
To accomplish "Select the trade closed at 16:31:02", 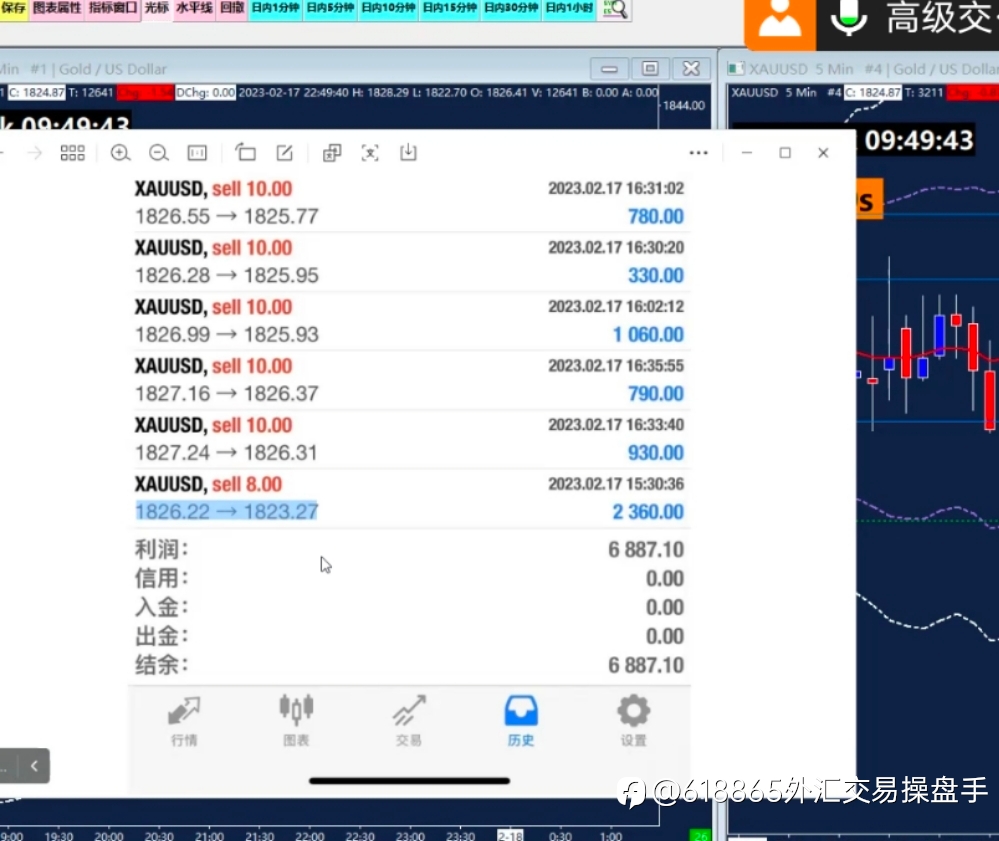I will [x=409, y=203].
